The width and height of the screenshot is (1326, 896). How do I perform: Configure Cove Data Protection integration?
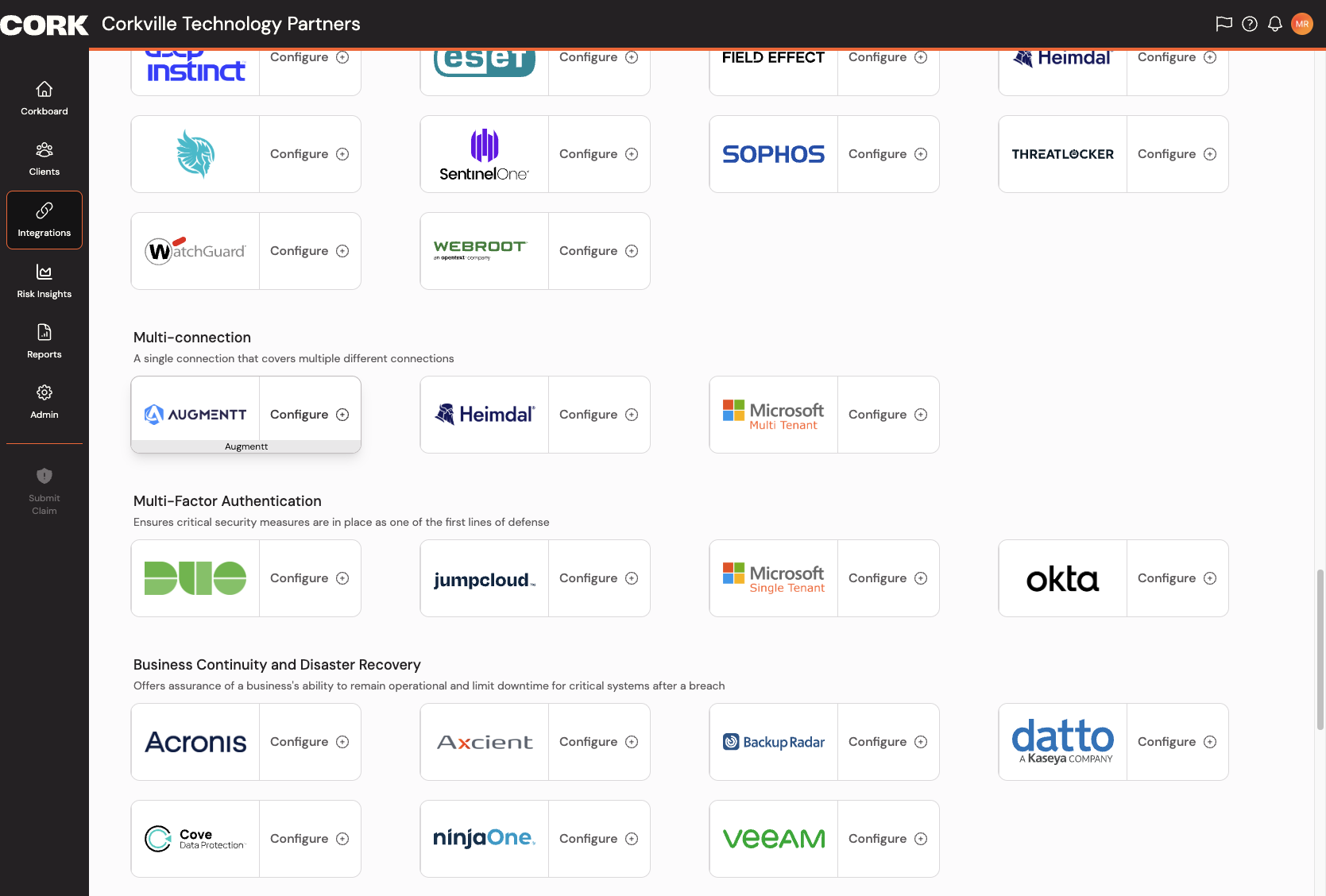pos(310,839)
